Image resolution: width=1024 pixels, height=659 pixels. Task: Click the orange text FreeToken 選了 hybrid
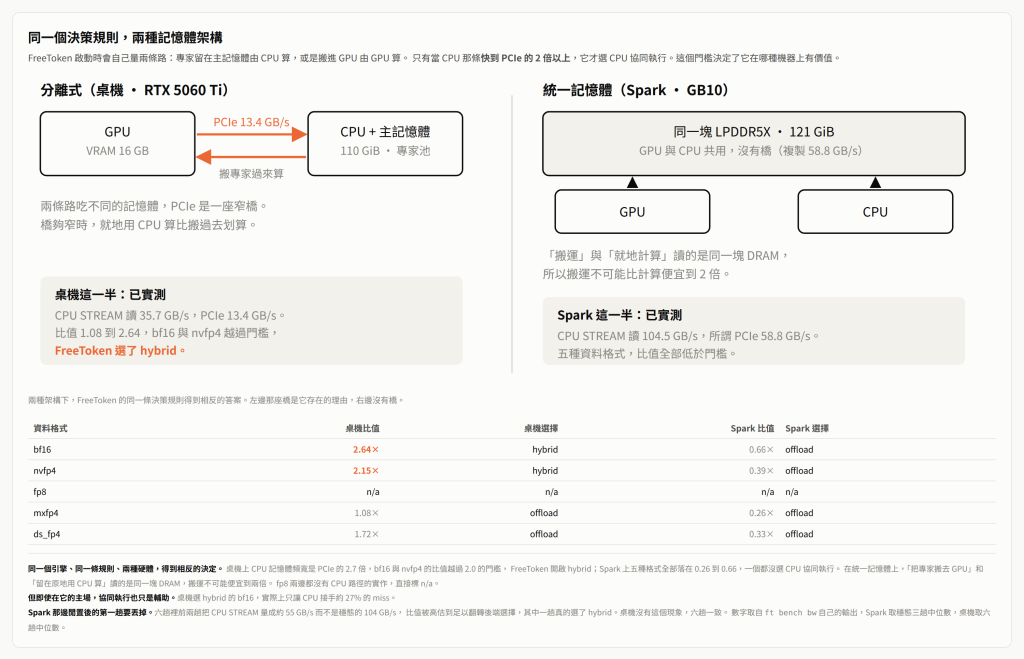tap(120, 351)
